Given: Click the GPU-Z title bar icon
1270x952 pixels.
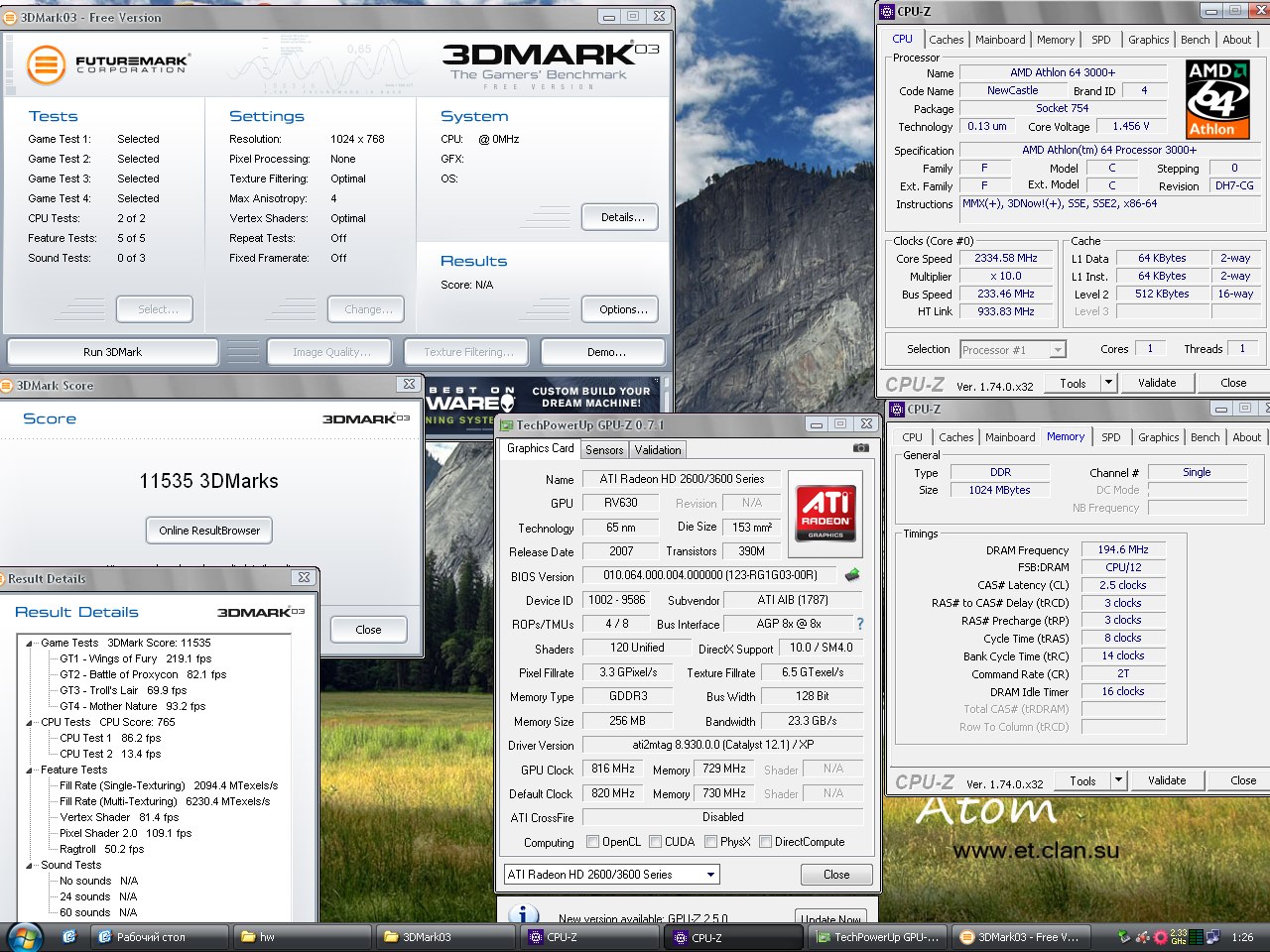Looking at the screenshot, I should [x=506, y=424].
